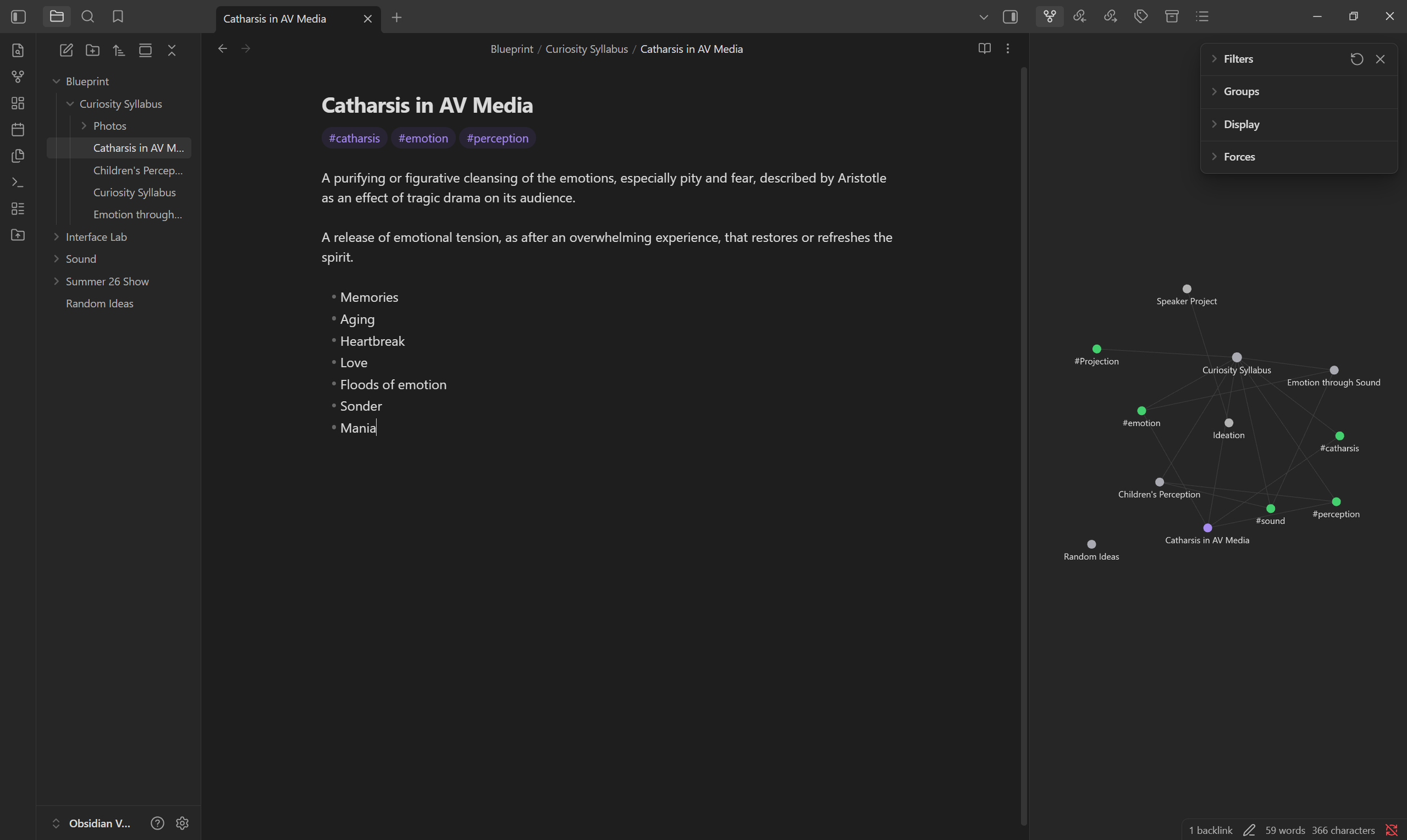Open the bookmarks tab icon
This screenshot has width=1407, height=840.
tap(118, 16)
